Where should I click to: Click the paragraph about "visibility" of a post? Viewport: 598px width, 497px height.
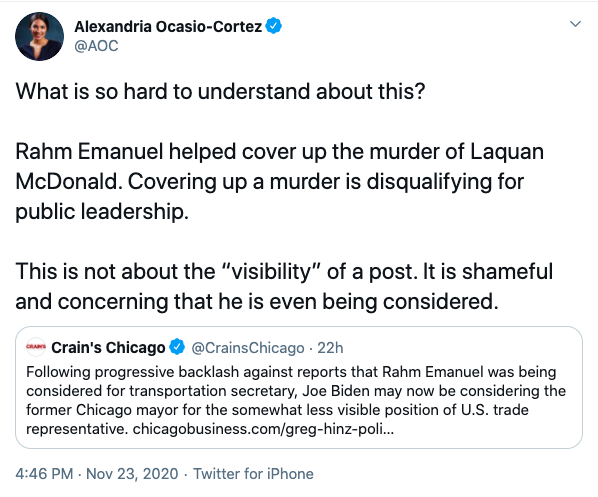[x=284, y=286]
